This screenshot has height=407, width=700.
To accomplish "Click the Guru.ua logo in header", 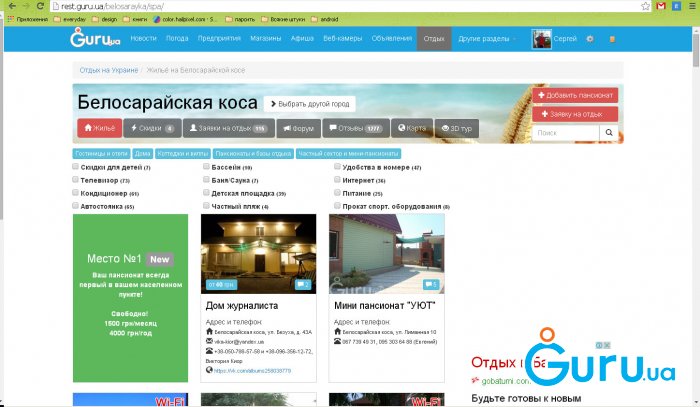I will click(x=93, y=39).
